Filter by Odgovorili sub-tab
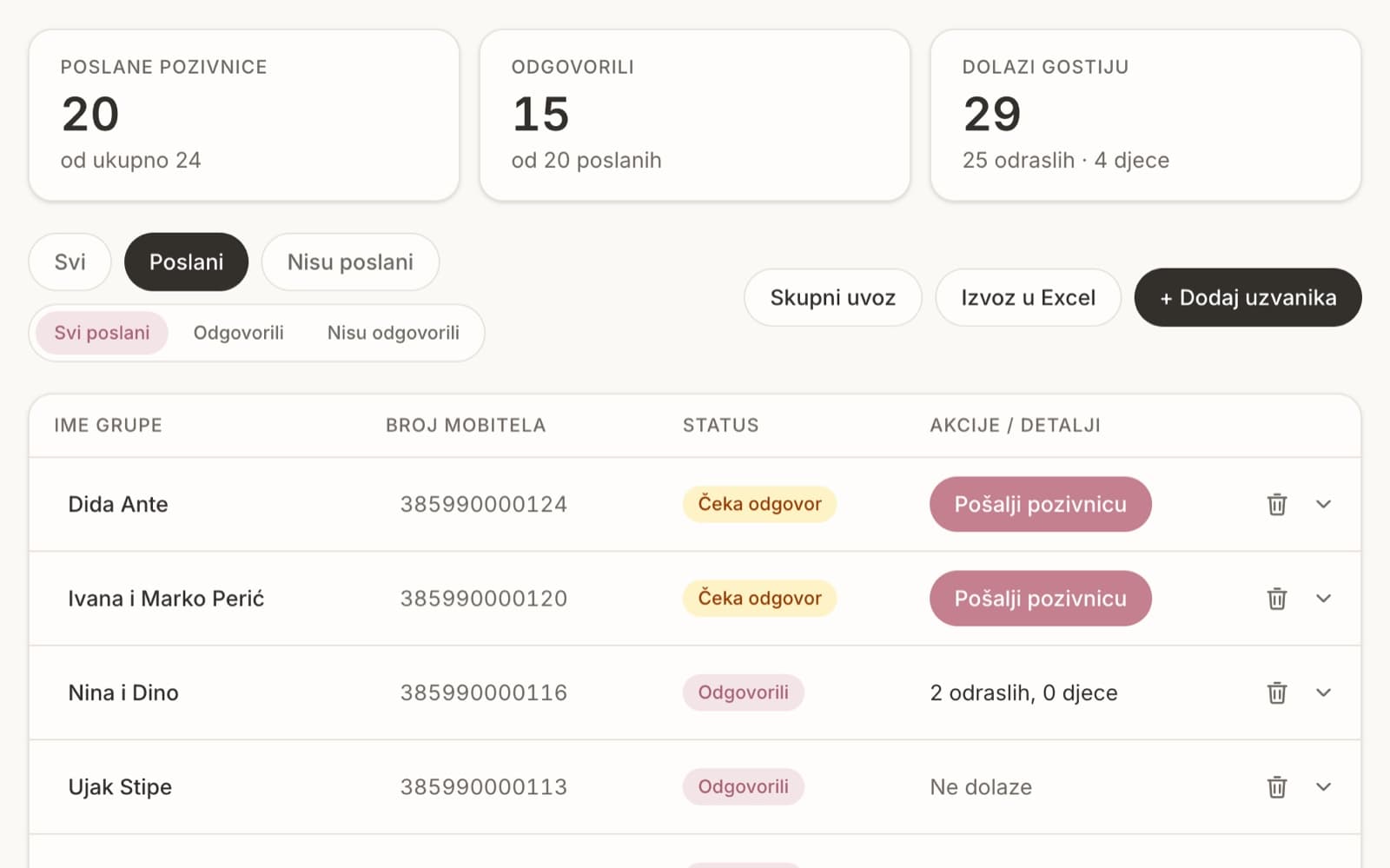The image size is (1390, 868). point(238,333)
